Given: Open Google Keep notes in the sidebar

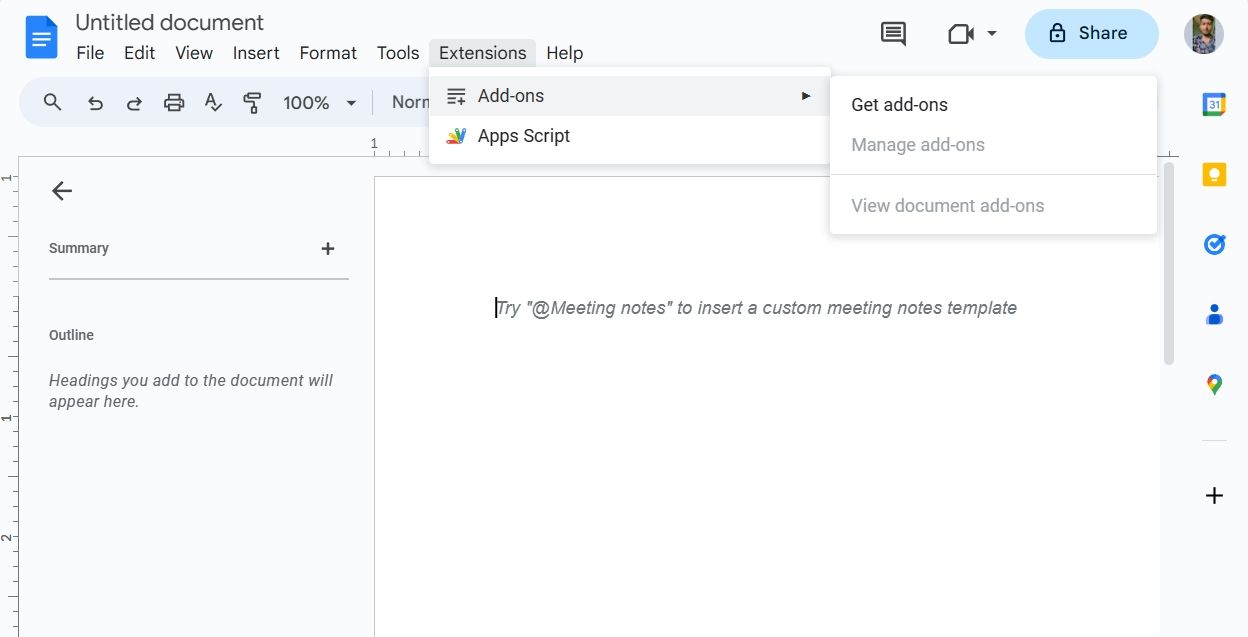Looking at the screenshot, I should [1213, 174].
